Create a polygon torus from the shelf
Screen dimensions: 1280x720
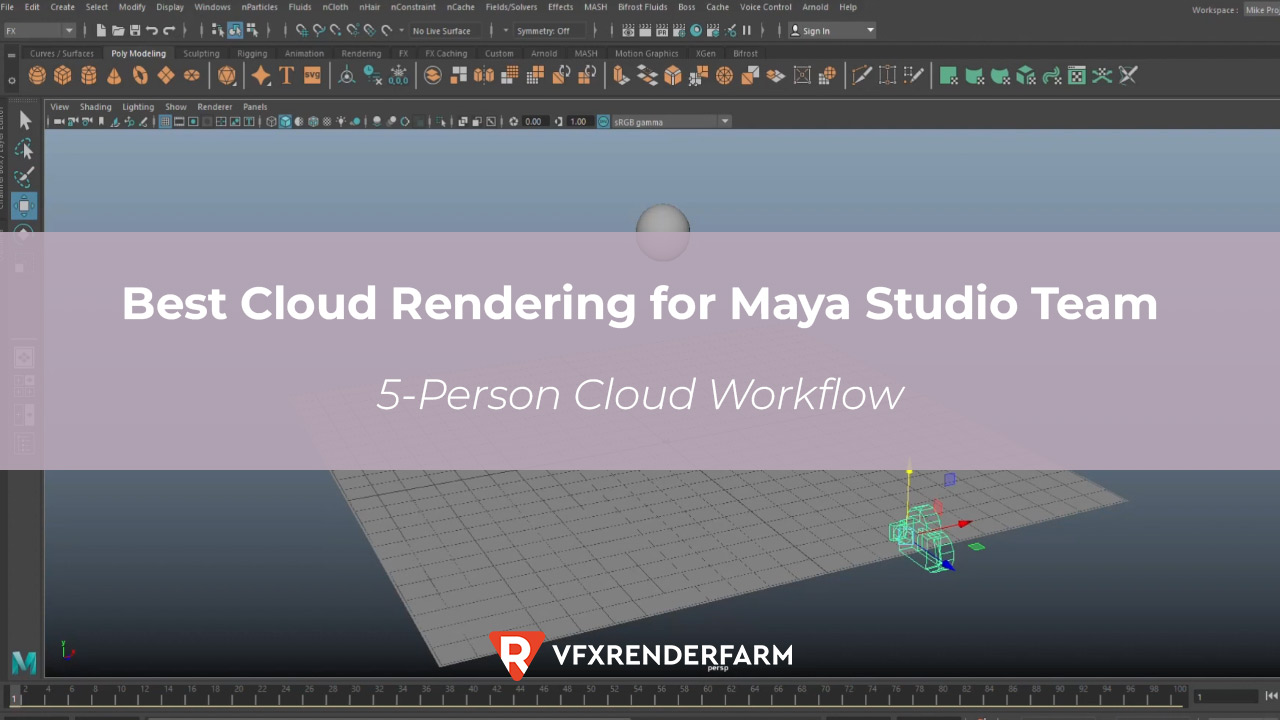tap(140, 75)
